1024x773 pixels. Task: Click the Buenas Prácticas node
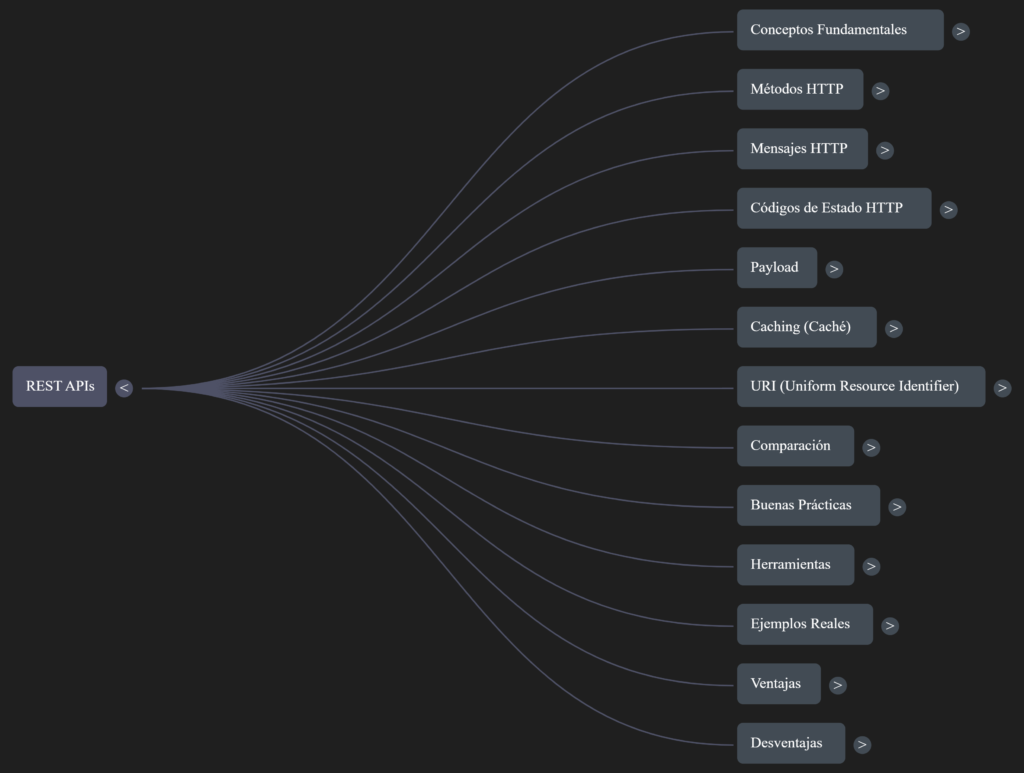(807, 505)
